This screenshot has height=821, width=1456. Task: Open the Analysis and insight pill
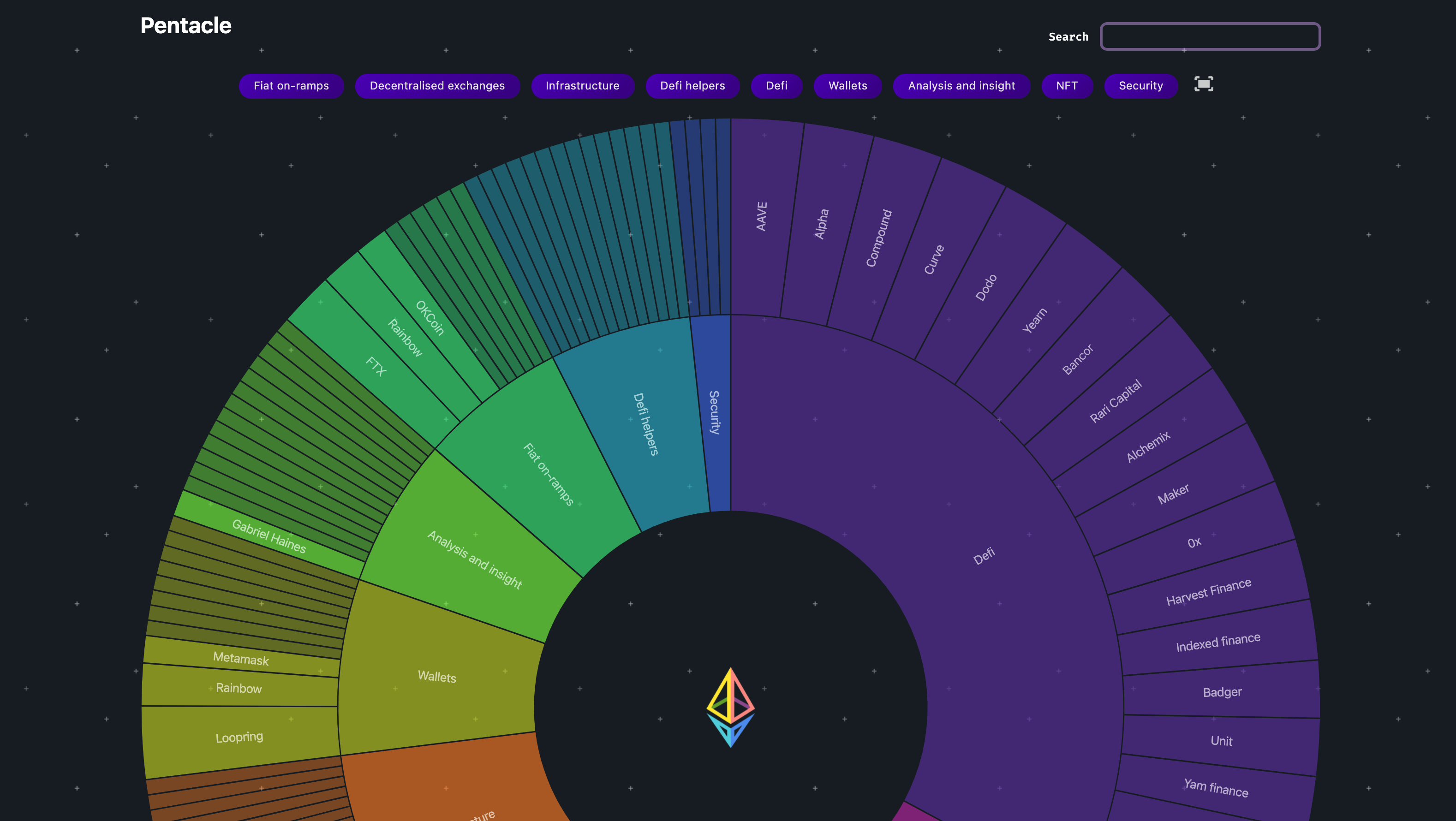961,86
